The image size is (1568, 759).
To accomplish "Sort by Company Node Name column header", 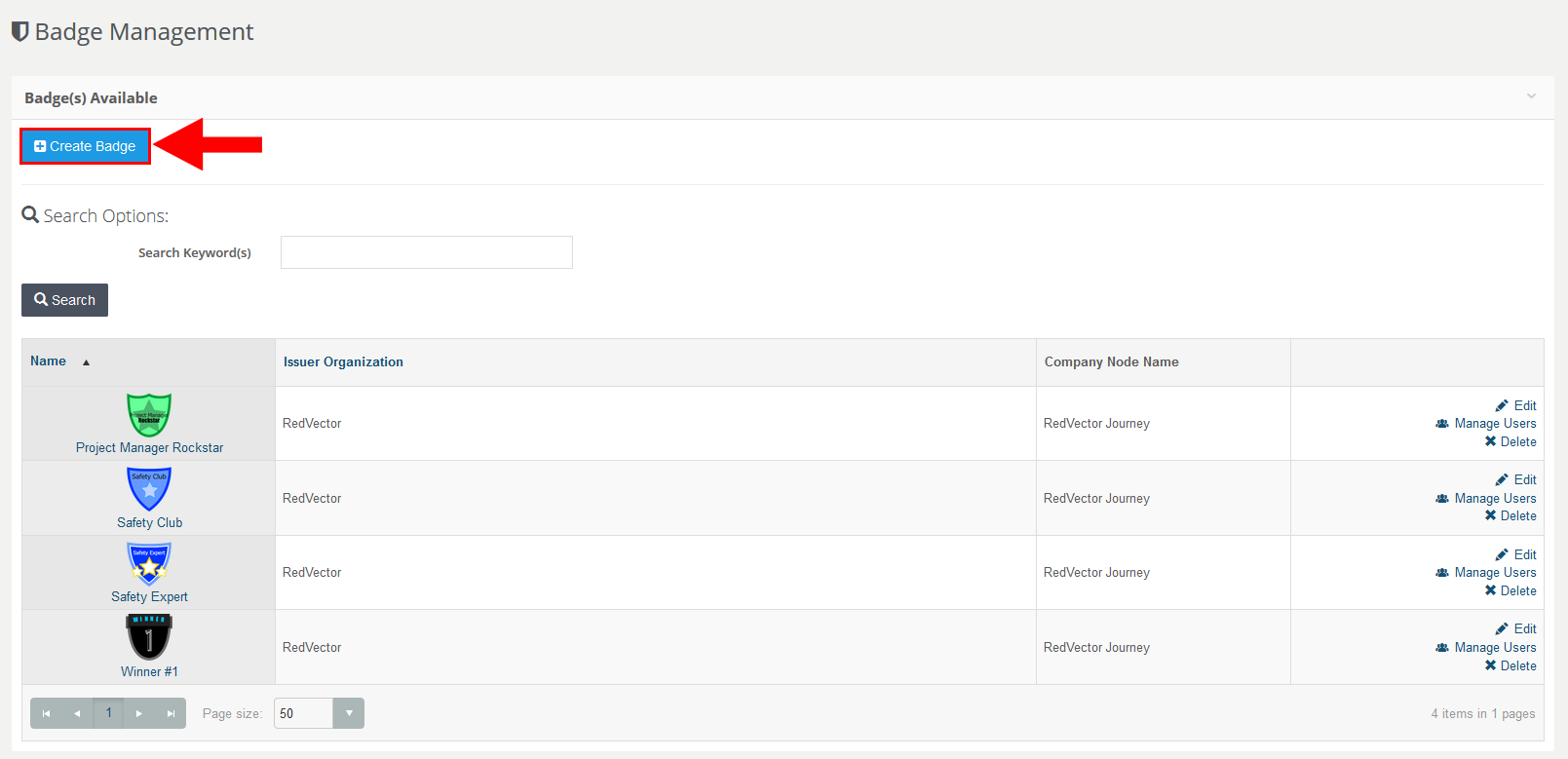I will 1111,361.
